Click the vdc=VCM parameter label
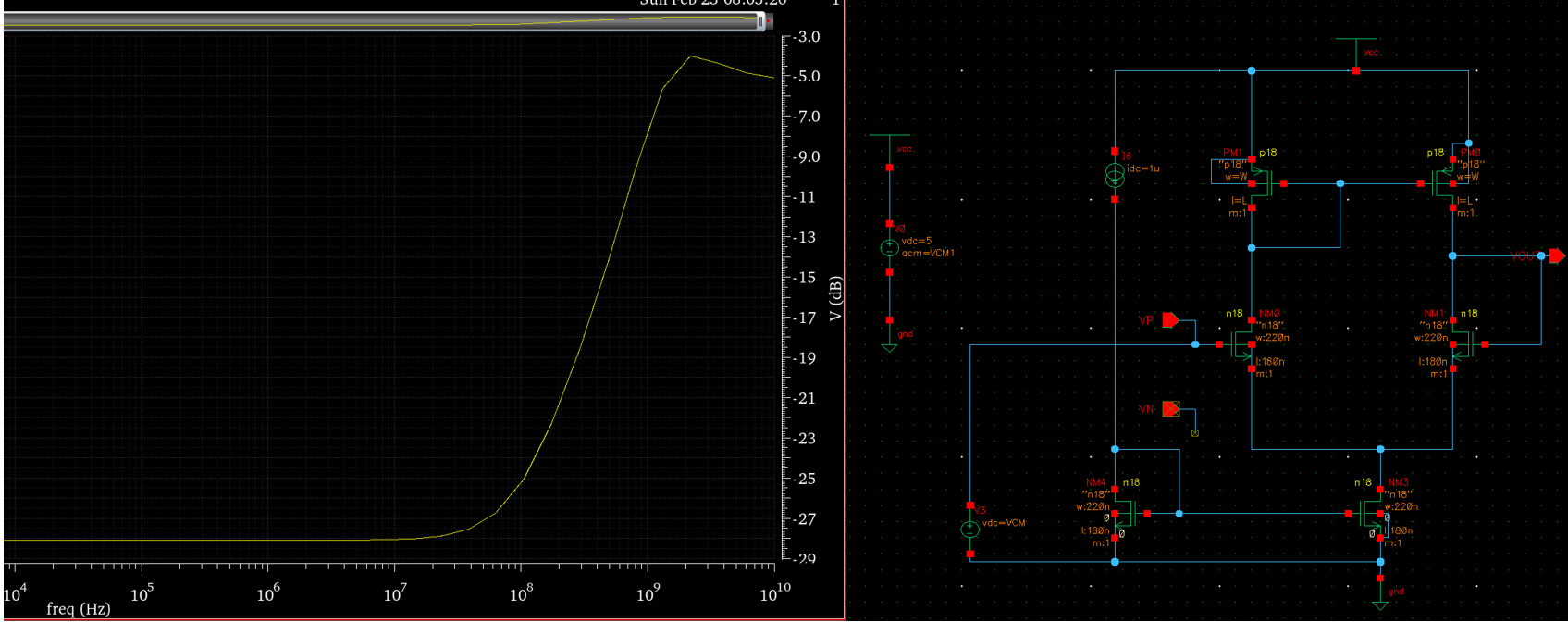The width and height of the screenshot is (1568, 623). (1004, 523)
